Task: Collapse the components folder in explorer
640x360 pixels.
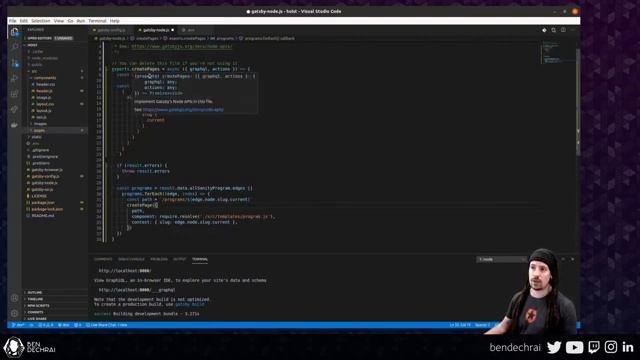Action: point(45,78)
